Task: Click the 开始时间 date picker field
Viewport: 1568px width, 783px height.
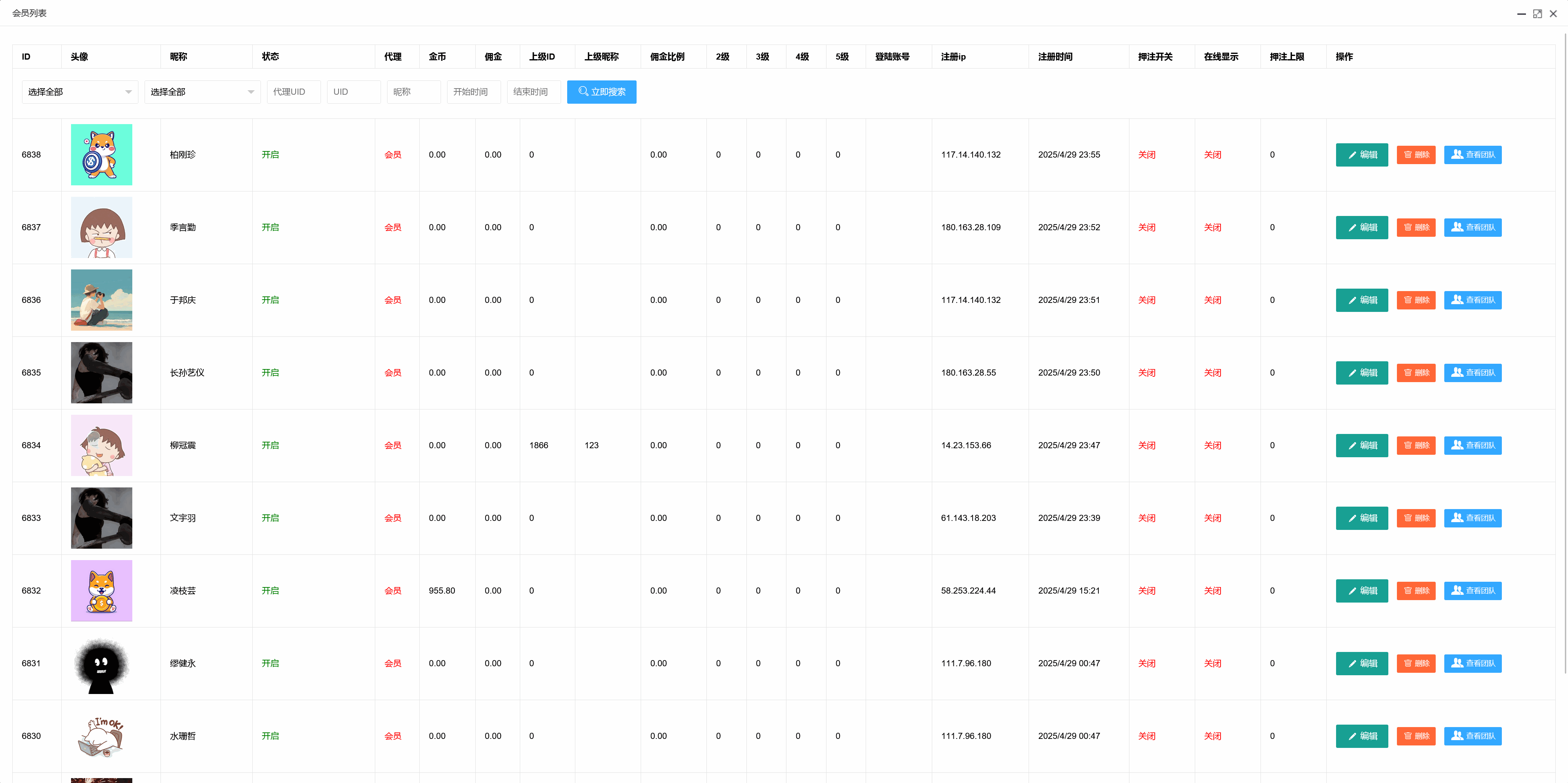Action: pyautogui.click(x=473, y=92)
